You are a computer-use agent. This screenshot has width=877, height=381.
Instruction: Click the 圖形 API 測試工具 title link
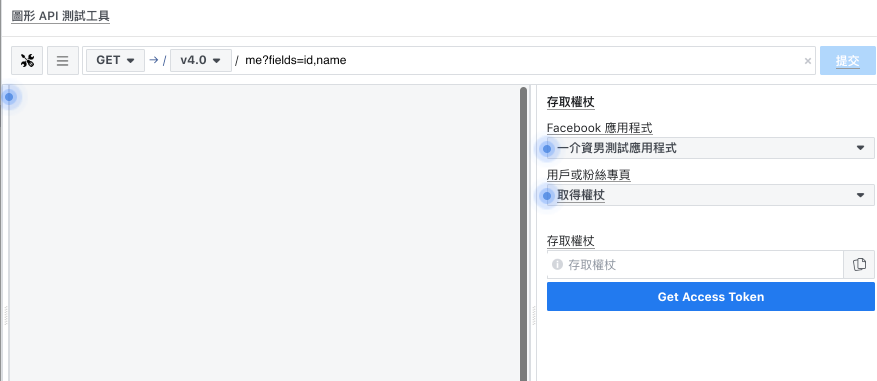(60, 16)
